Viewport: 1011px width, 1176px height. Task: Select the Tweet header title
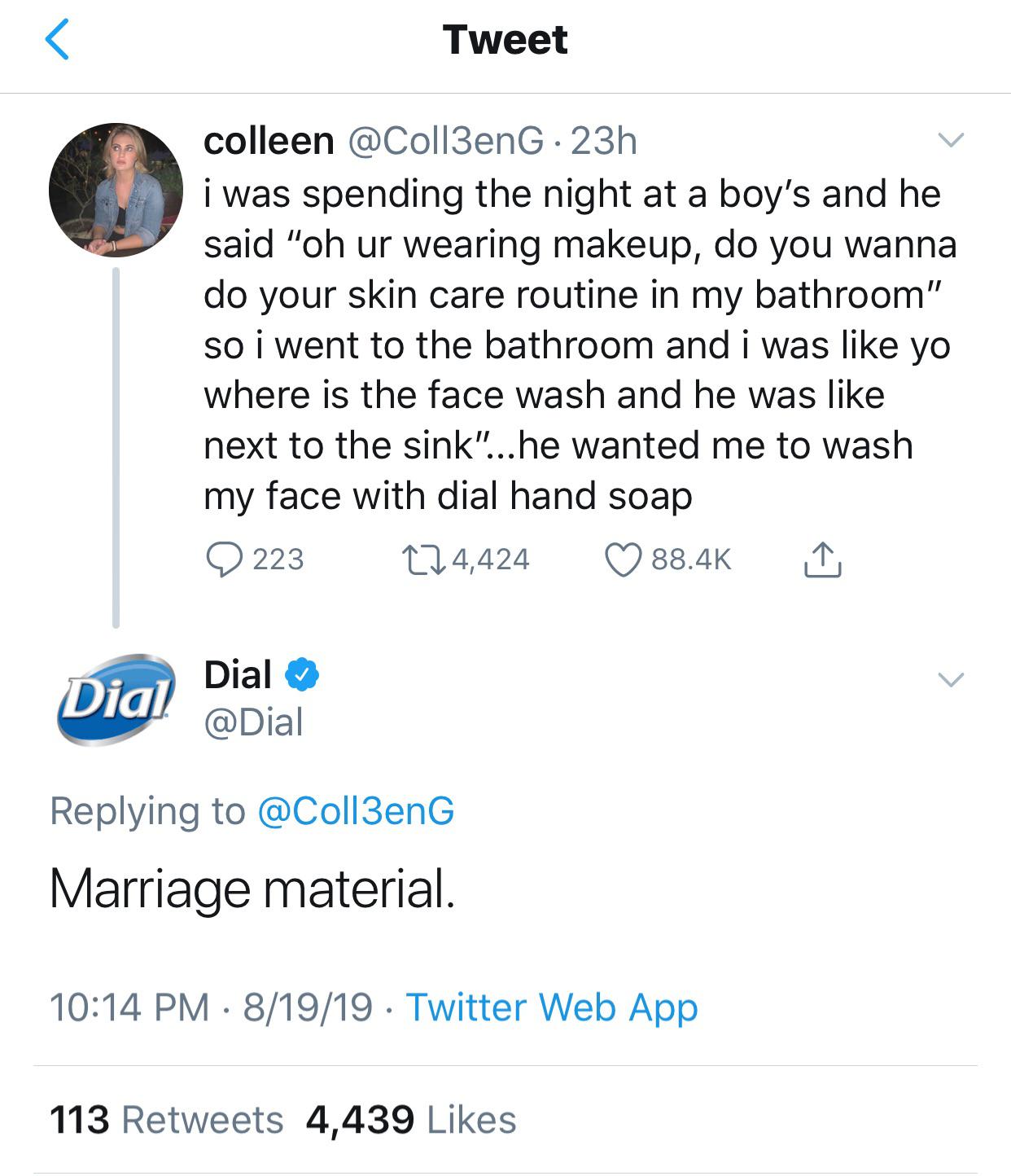505,41
